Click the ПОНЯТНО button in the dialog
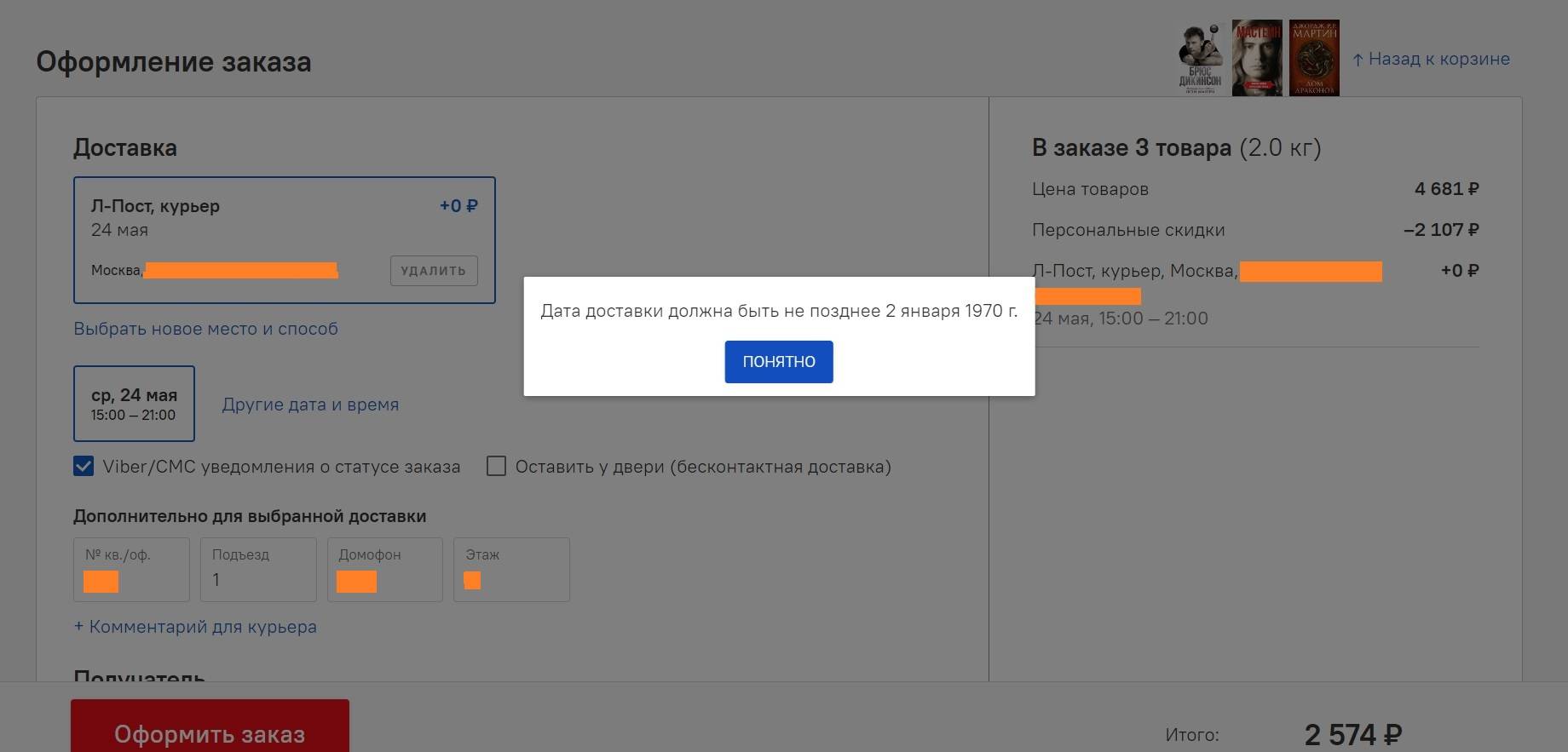The height and width of the screenshot is (752, 1568). (x=778, y=362)
